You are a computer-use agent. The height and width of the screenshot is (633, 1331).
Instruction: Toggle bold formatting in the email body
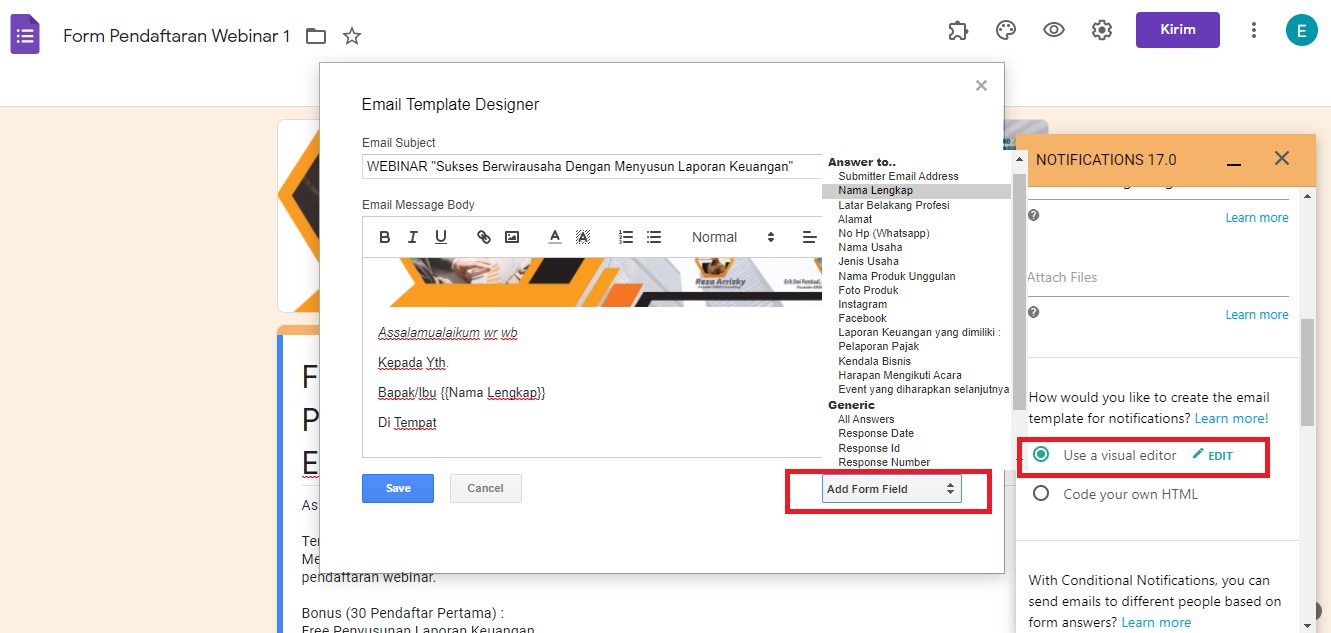point(384,237)
